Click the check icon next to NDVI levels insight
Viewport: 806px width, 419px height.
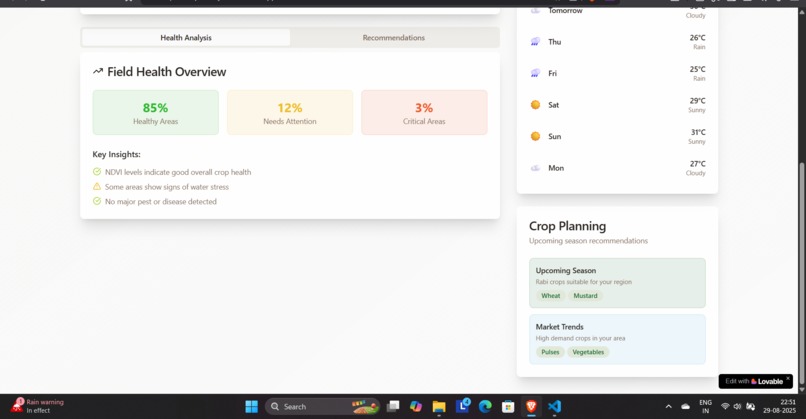(x=97, y=172)
